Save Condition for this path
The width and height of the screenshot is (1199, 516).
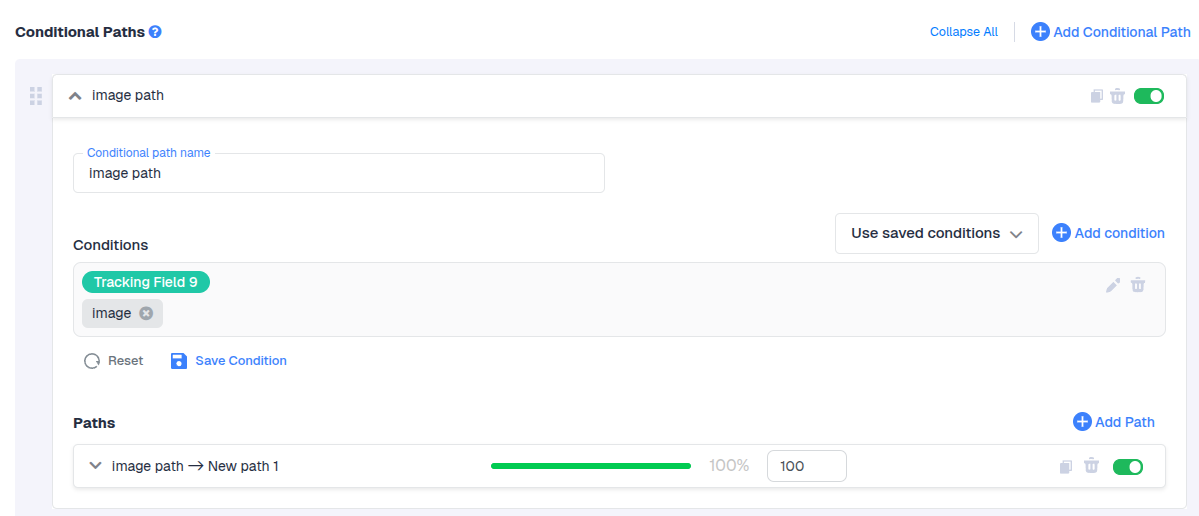(229, 361)
